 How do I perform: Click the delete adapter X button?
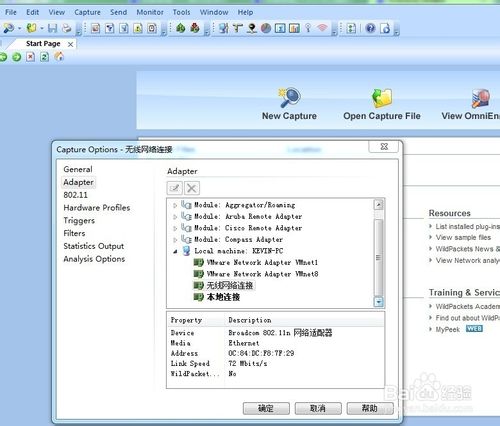(192, 188)
